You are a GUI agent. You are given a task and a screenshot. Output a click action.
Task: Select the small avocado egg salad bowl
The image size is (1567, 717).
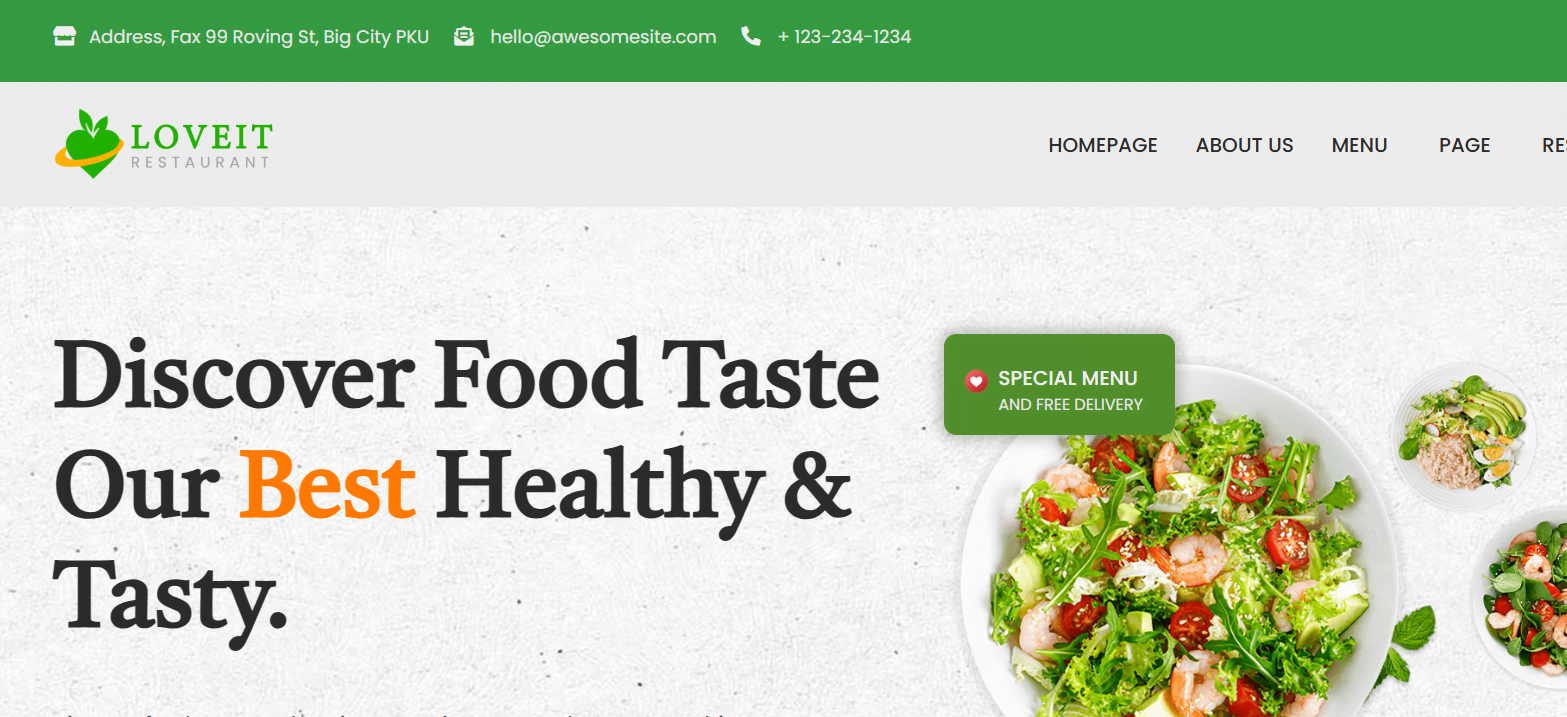pos(1464,438)
